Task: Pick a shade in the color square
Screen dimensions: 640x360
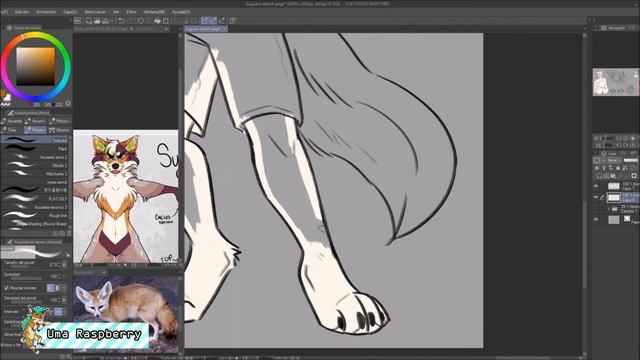Action: [x=36, y=66]
